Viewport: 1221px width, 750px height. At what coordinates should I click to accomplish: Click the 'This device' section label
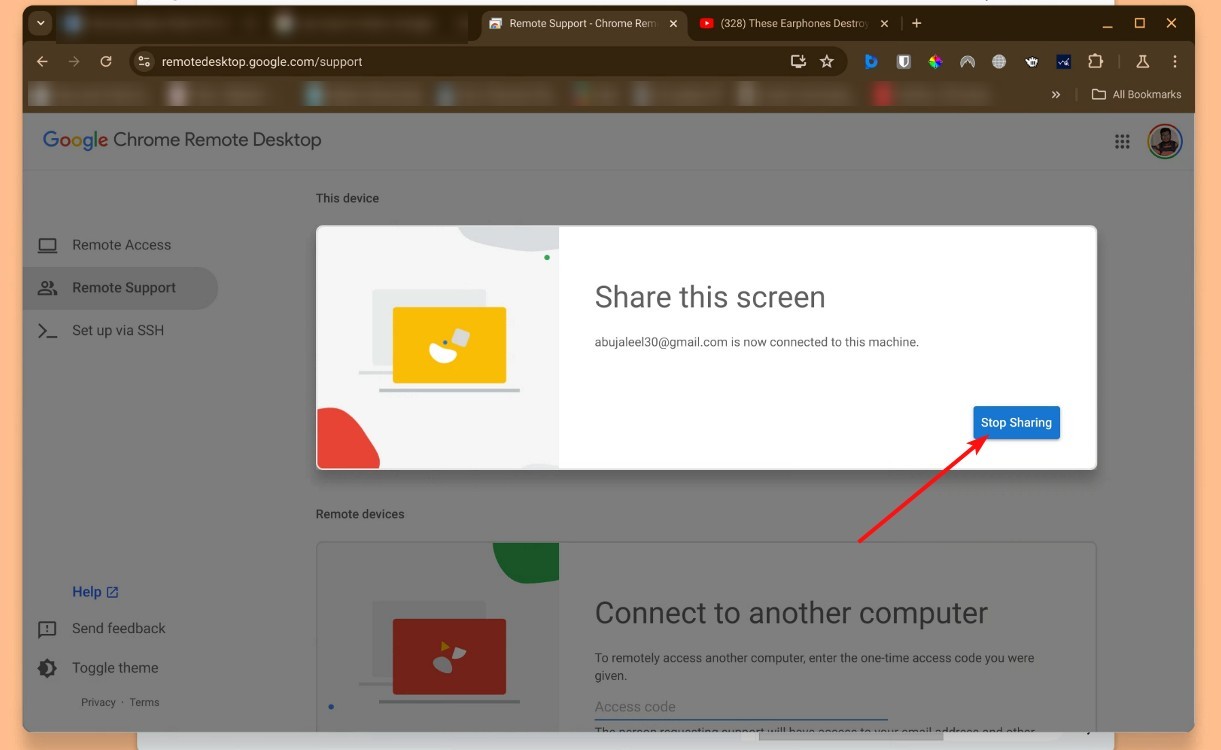pos(347,198)
